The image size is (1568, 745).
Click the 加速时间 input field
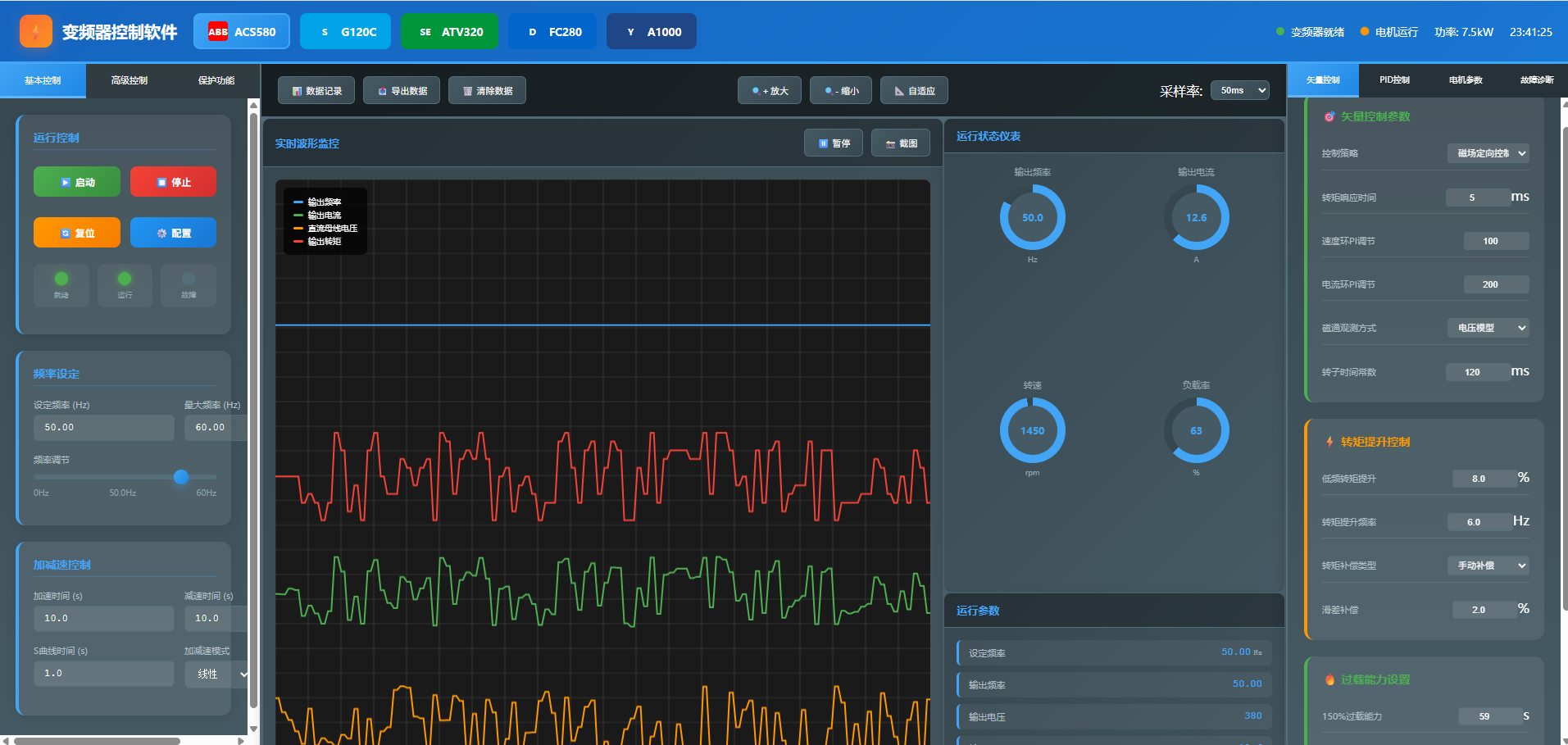[x=104, y=619]
